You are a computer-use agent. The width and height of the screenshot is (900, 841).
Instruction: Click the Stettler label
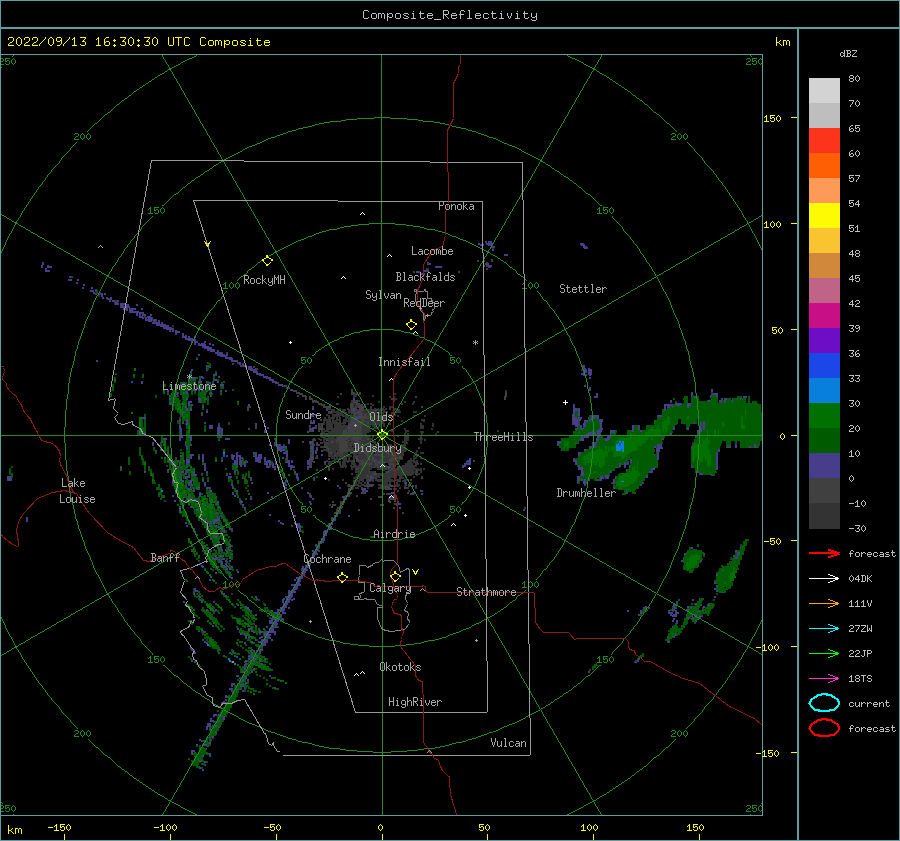coord(583,289)
